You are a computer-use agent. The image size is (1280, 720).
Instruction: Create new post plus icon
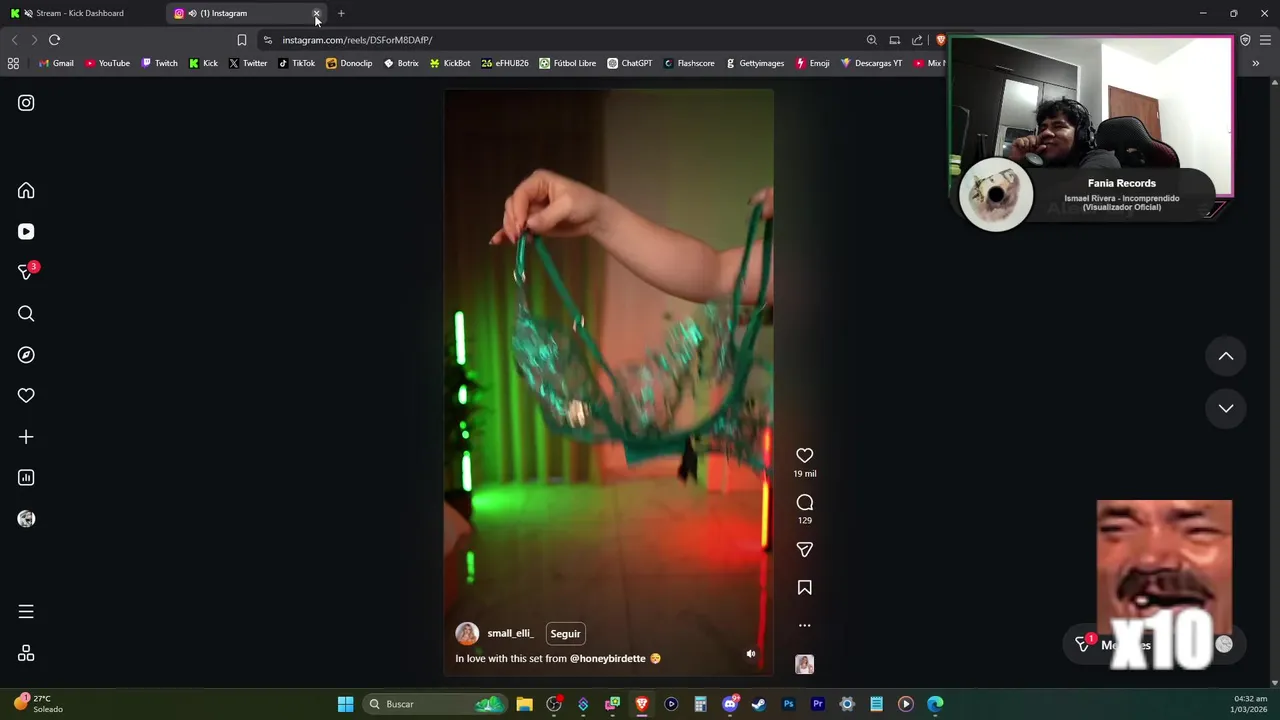26,437
